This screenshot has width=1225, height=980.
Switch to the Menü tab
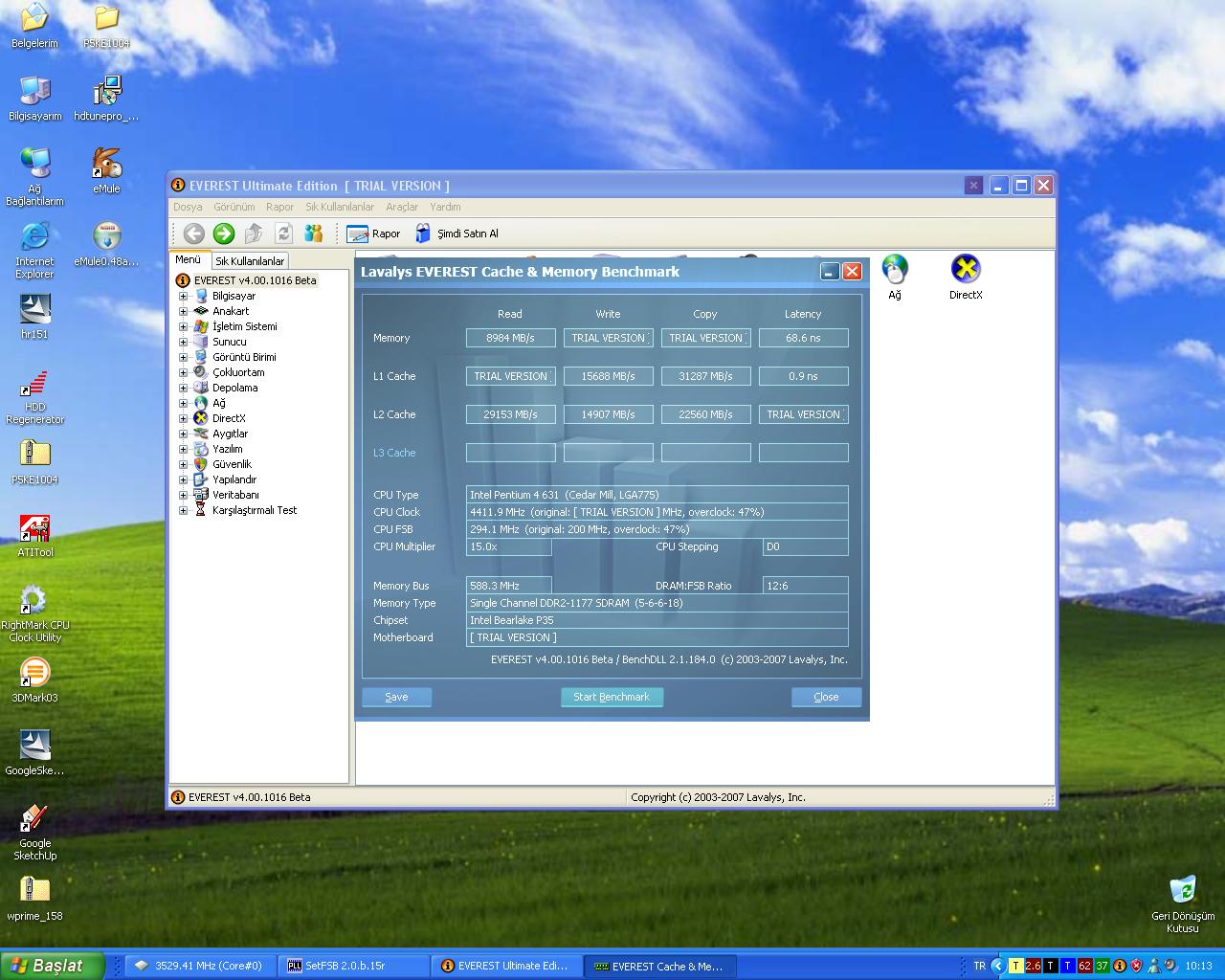188,259
